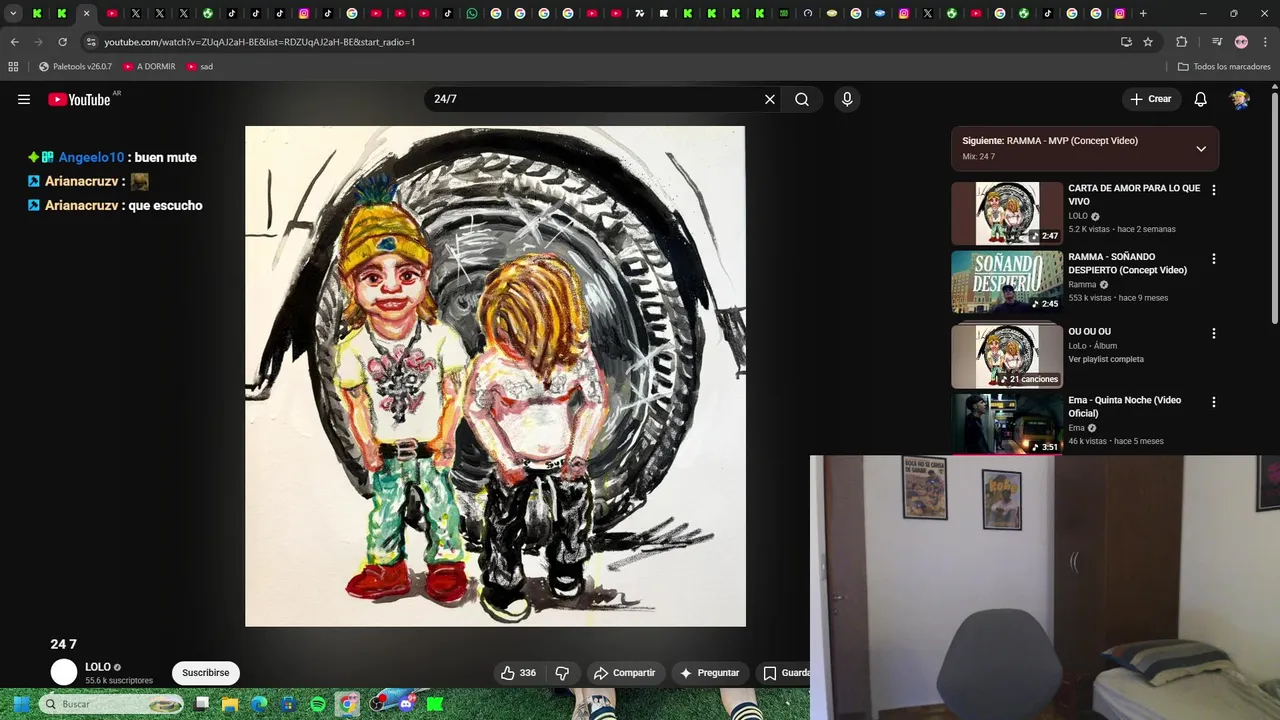Screen dimensions: 1280x720
Task: Click the video title 24 7
Action: (64, 644)
